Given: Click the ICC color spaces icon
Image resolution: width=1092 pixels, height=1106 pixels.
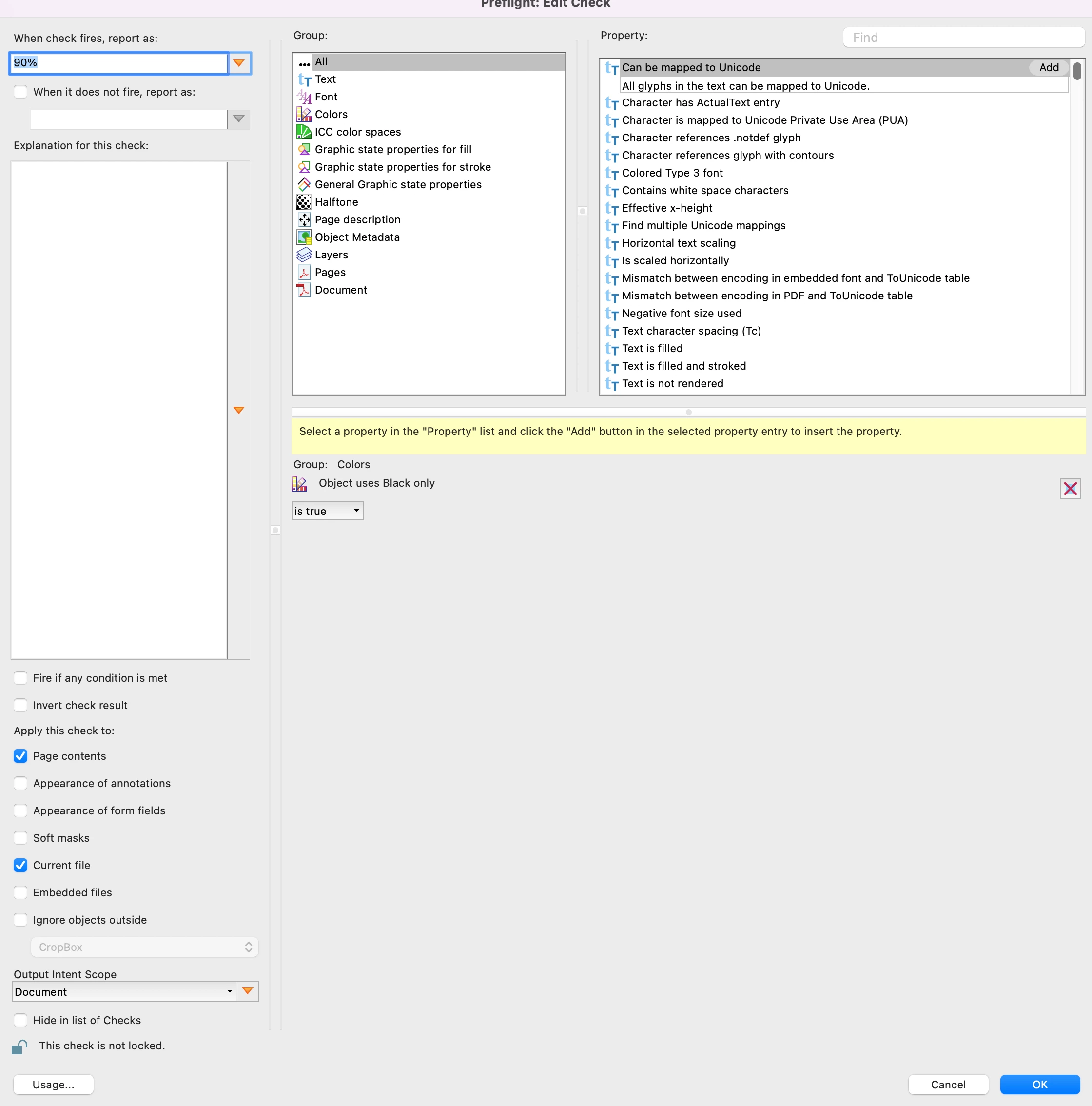Looking at the screenshot, I should tap(304, 132).
